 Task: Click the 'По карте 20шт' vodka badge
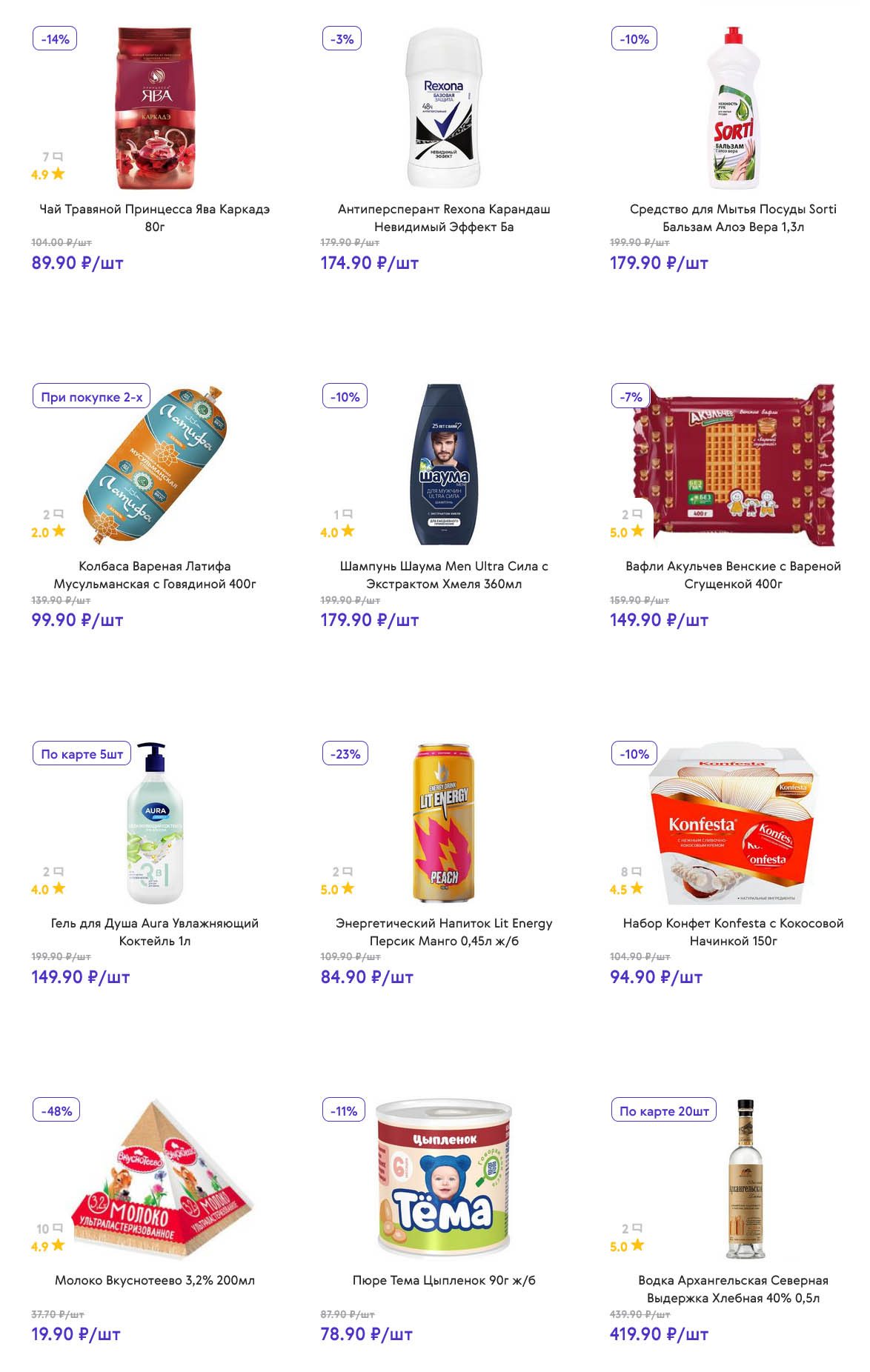tap(663, 1110)
